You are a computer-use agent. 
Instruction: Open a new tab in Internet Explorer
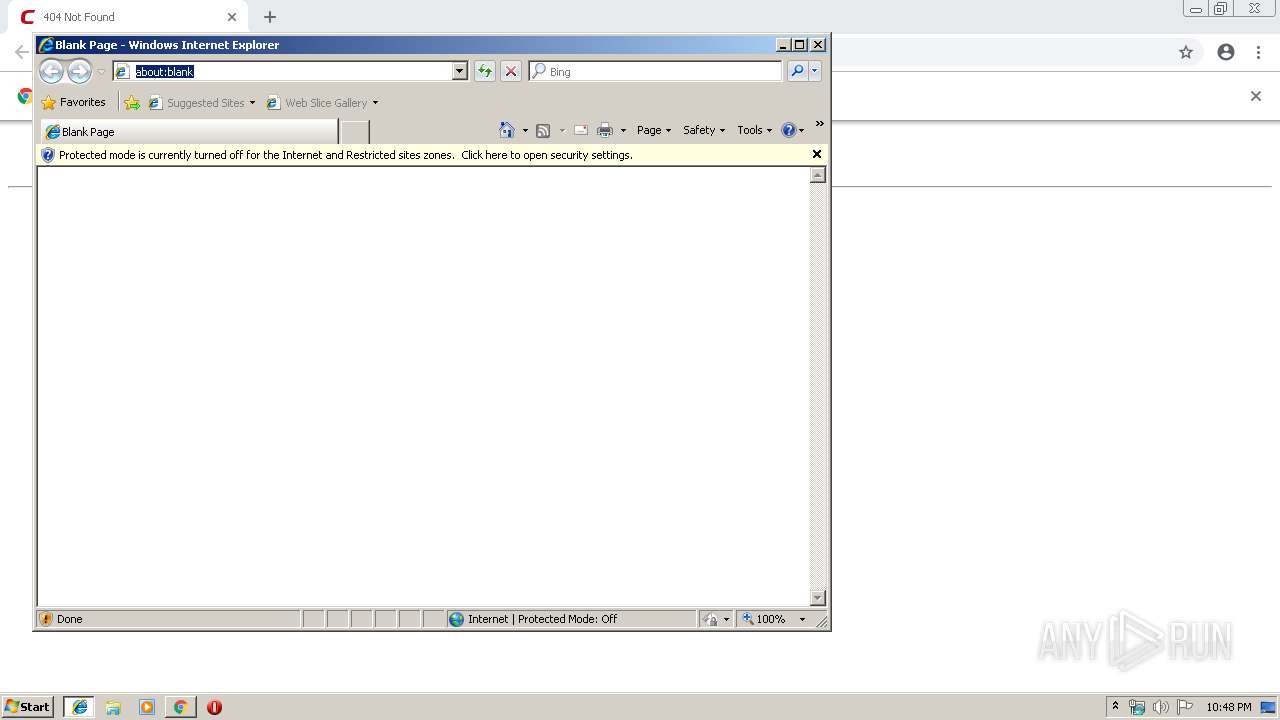tap(355, 131)
